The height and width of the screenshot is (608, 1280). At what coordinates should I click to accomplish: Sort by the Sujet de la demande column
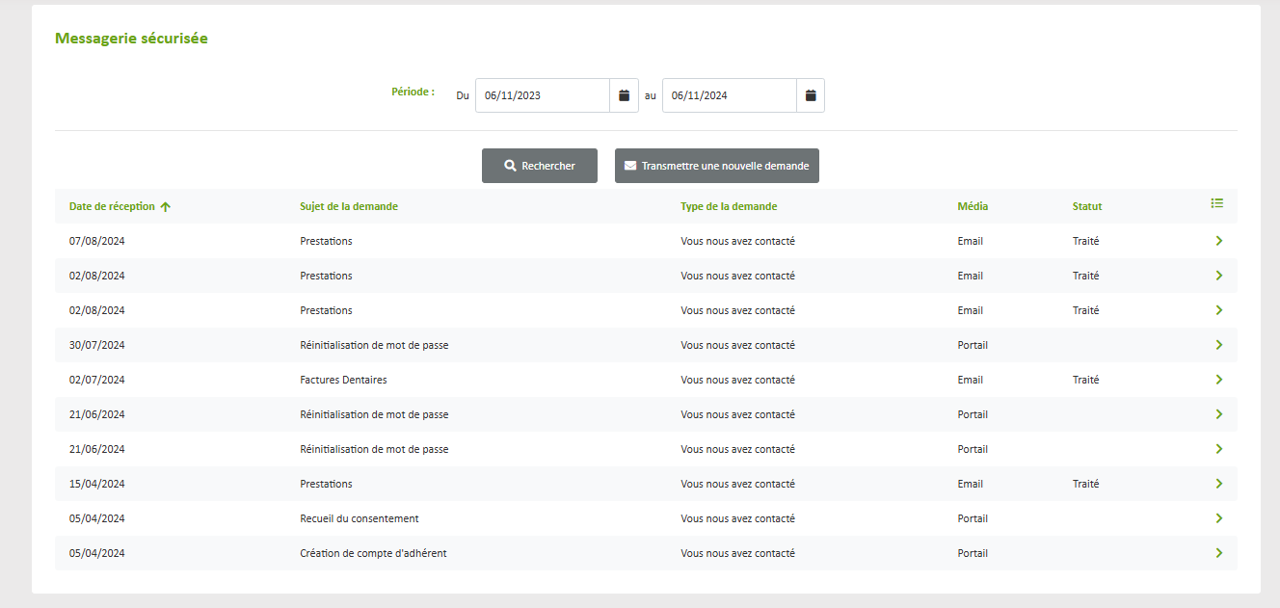[x=348, y=207]
